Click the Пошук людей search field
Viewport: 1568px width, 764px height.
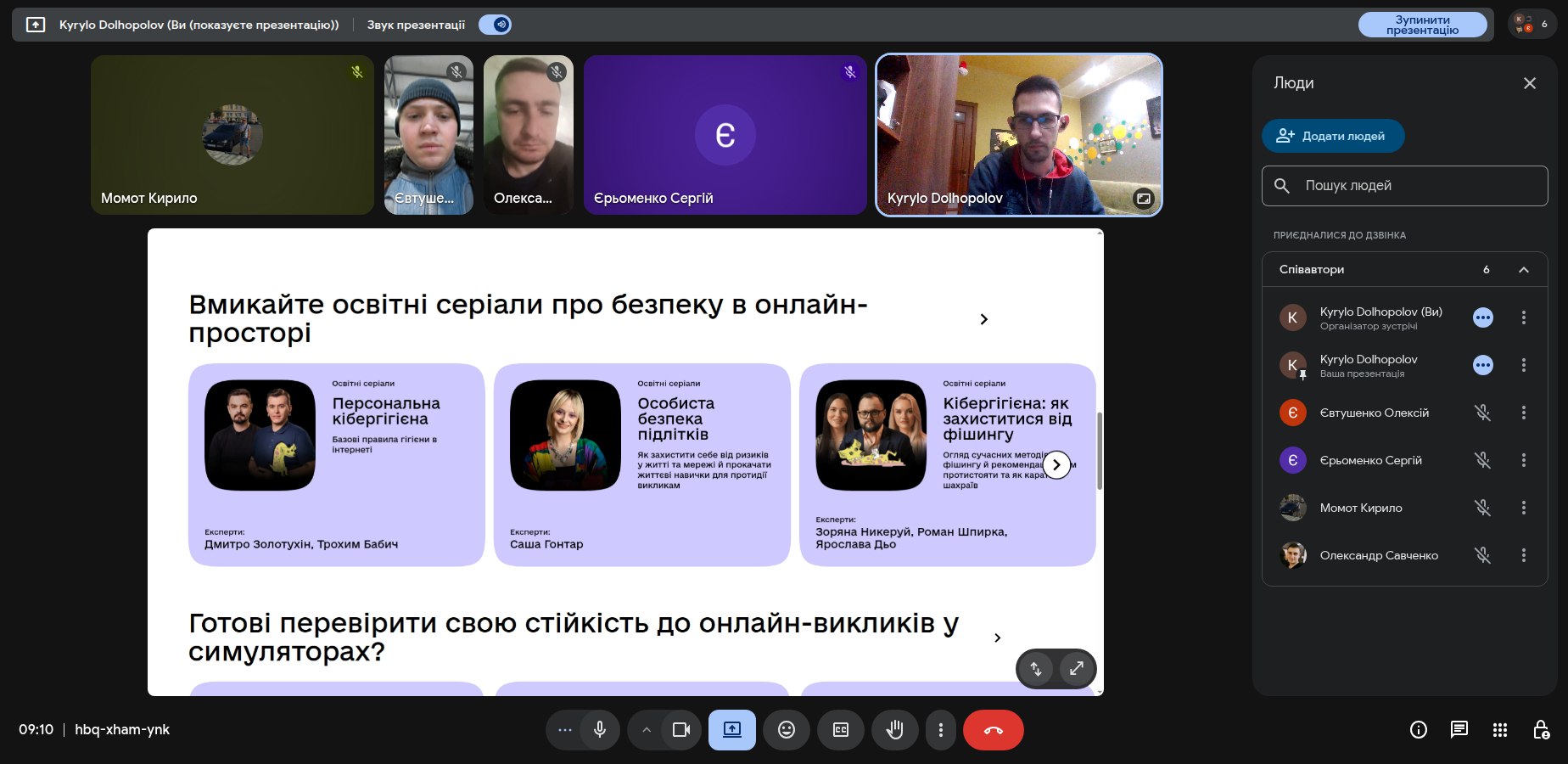coord(1405,186)
